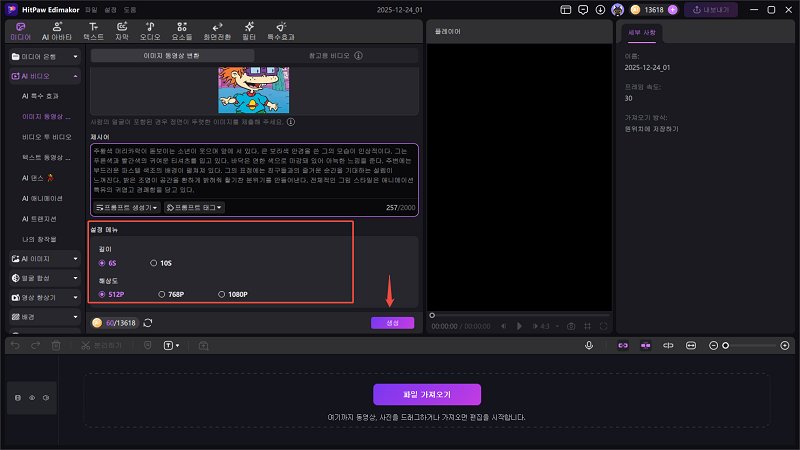Screen dimensions: 800x450
Task: Open the 특수효과 (Special effects) tool
Action: pos(281,31)
